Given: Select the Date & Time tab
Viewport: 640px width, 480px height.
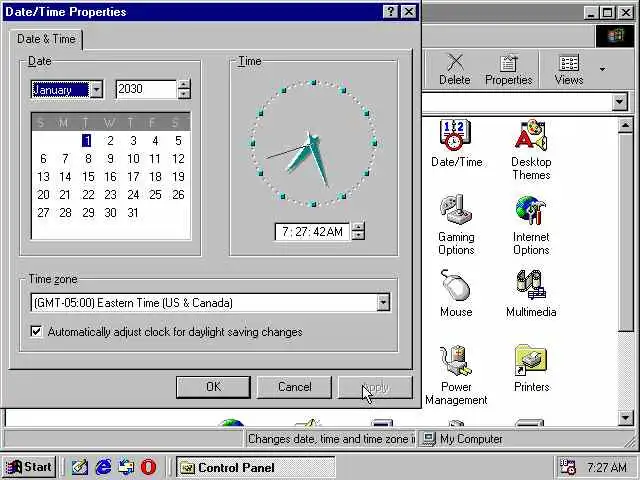Looking at the screenshot, I should pyautogui.click(x=46, y=39).
